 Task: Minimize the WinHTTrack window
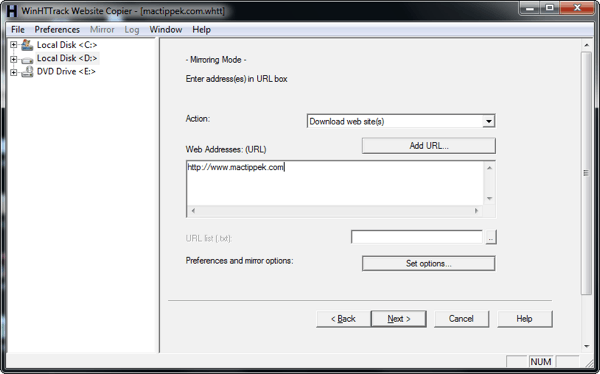click(x=530, y=8)
